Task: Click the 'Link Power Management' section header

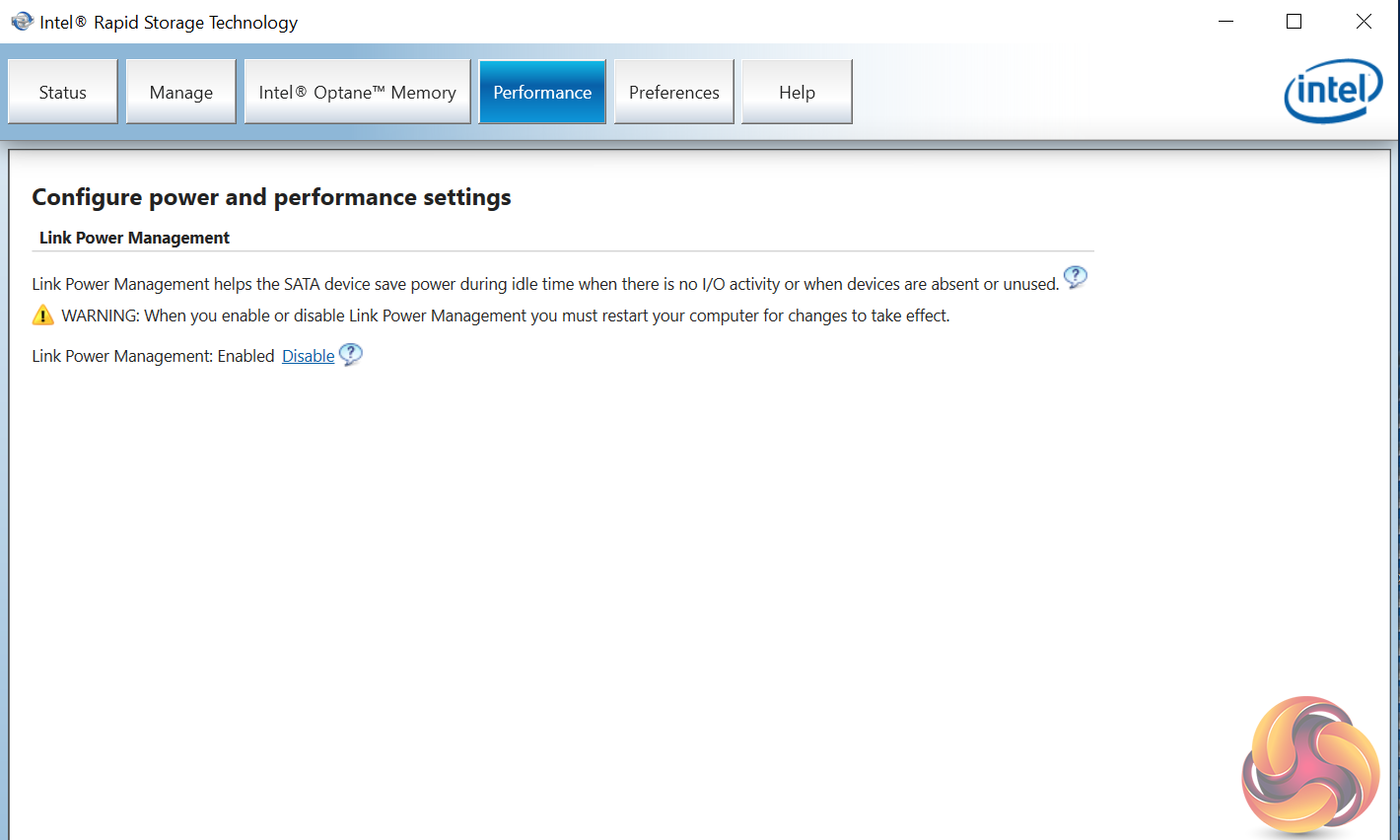Action: point(134,238)
